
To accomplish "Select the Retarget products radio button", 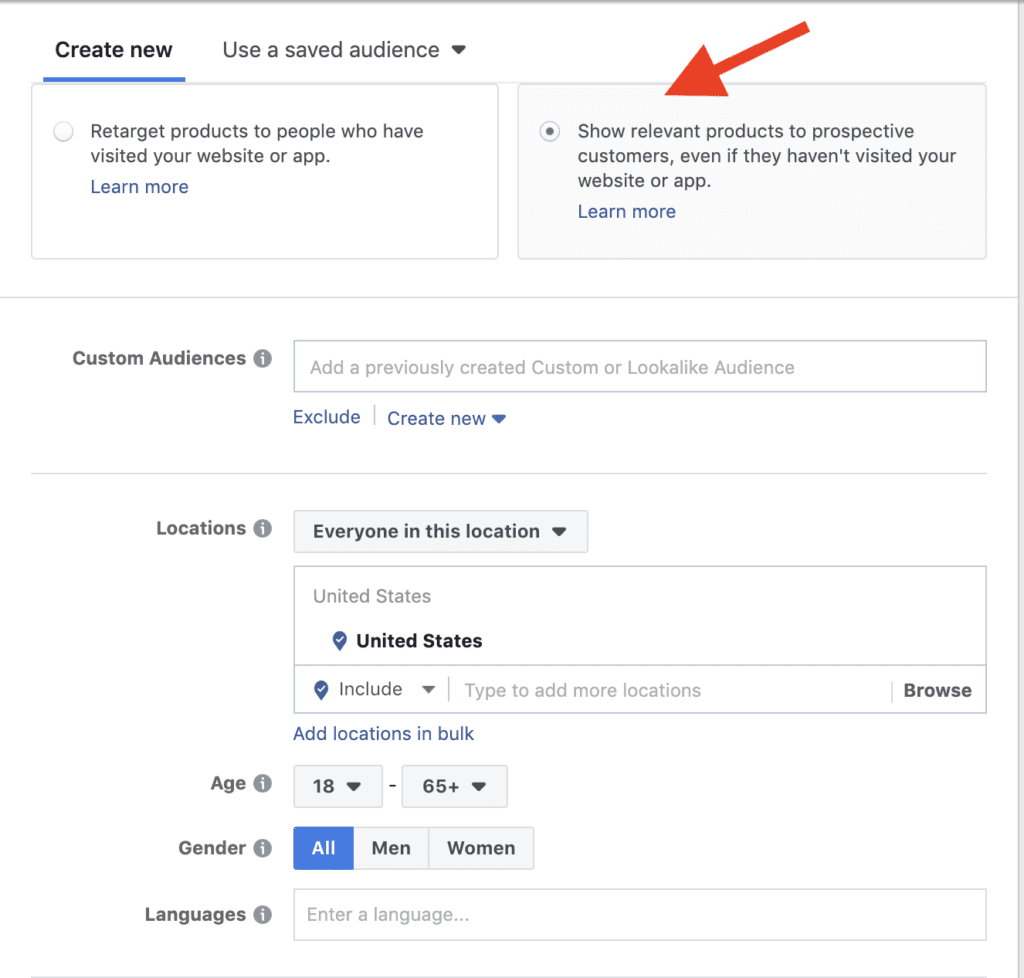I will [x=64, y=132].
